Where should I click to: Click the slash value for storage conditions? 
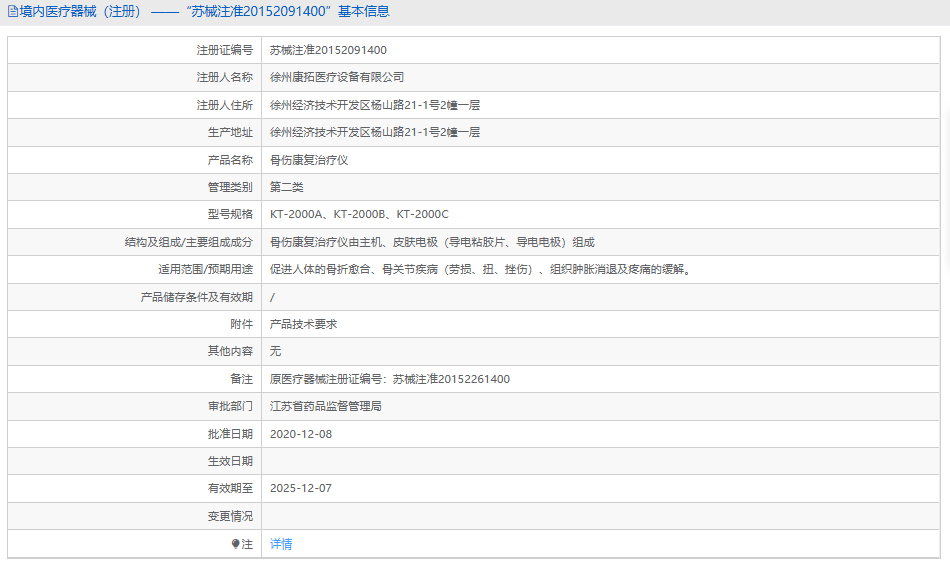[x=272, y=298]
